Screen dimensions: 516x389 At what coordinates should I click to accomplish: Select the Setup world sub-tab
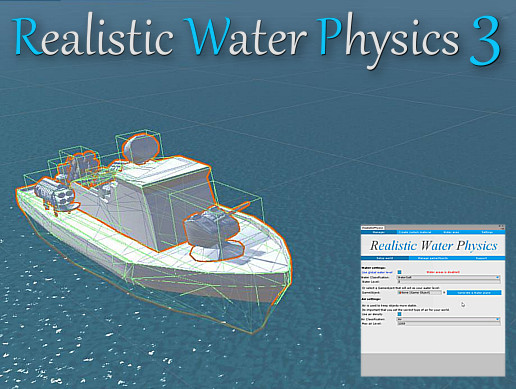(x=385, y=258)
